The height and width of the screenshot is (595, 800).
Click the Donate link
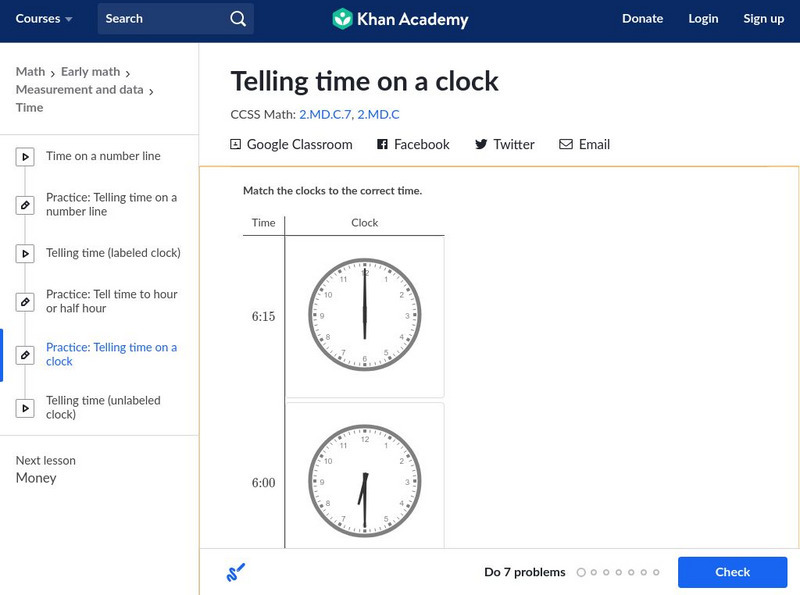pos(642,18)
